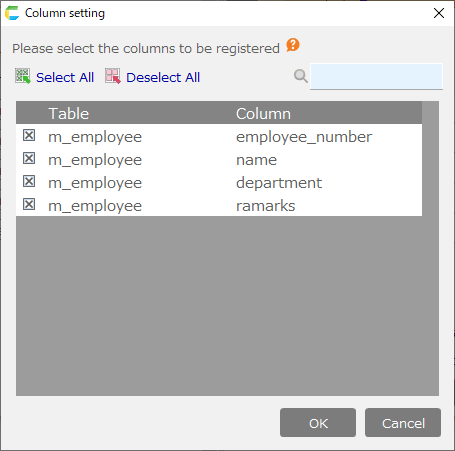
Task: Select the name column cell
Action: [256, 160]
